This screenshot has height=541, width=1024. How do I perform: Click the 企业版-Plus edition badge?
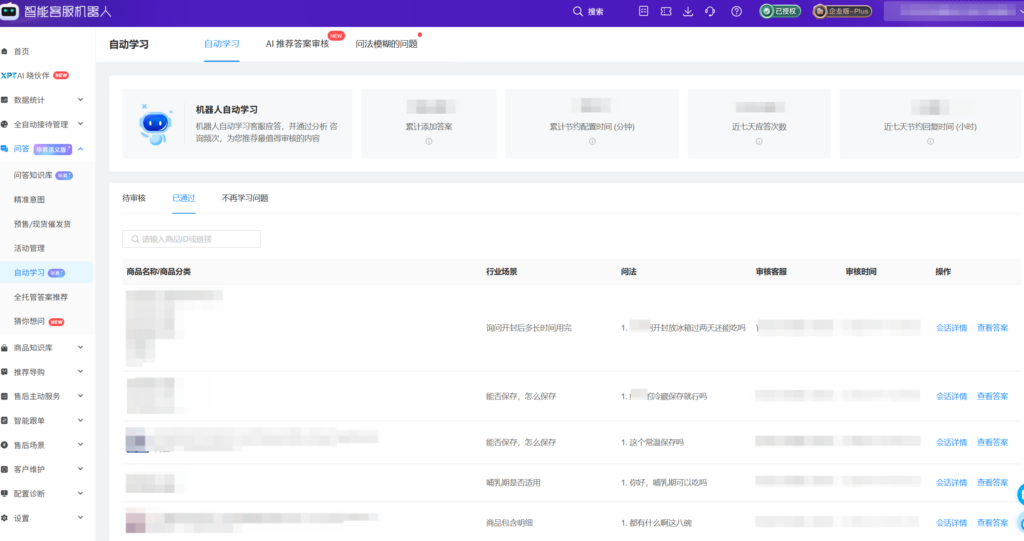[842, 12]
